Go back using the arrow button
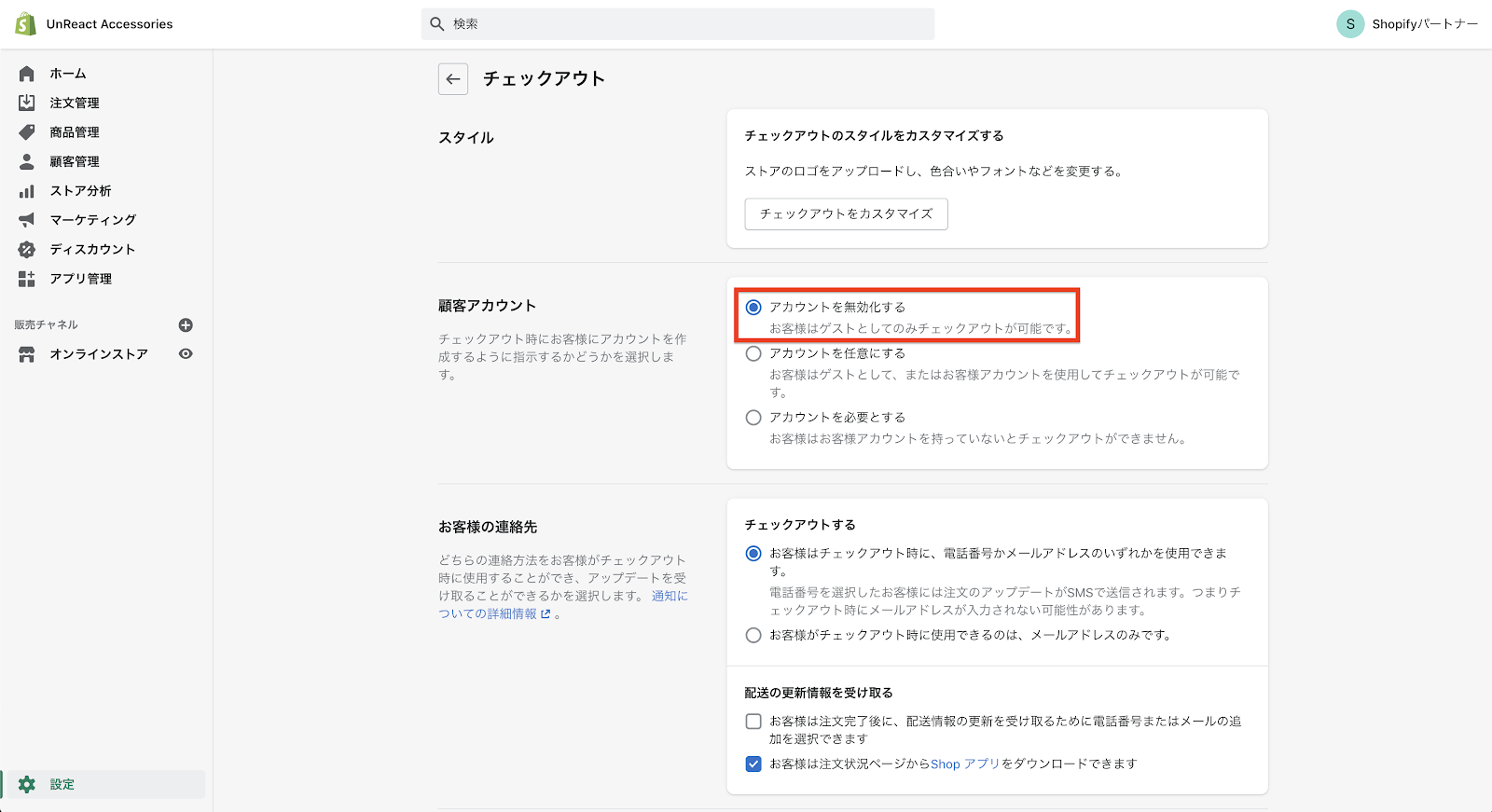Image resolution: width=1492 pixels, height=812 pixels. (453, 79)
